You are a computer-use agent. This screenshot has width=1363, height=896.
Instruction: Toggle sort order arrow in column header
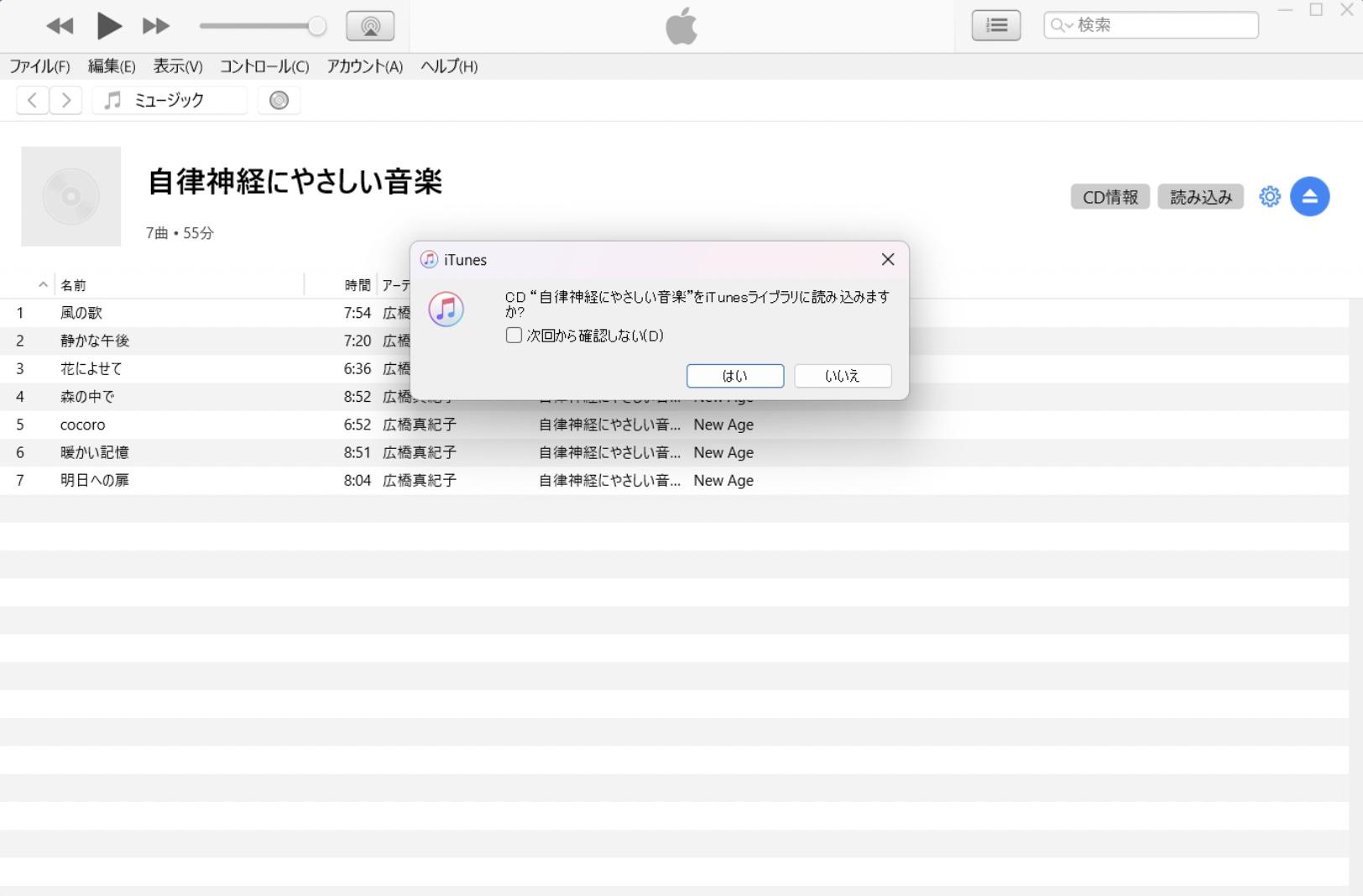tap(43, 285)
